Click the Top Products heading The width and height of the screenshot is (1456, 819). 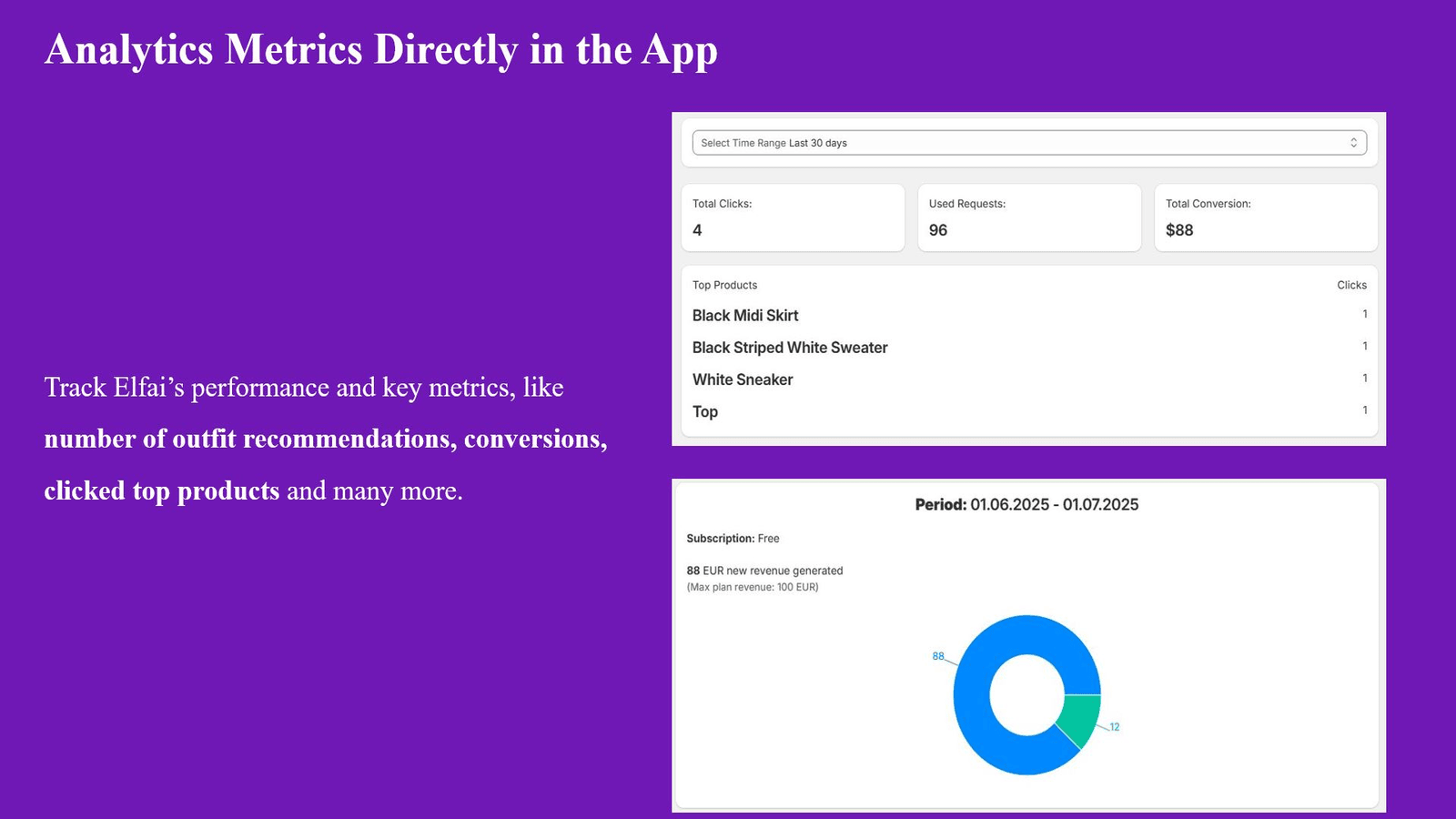tap(724, 285)
